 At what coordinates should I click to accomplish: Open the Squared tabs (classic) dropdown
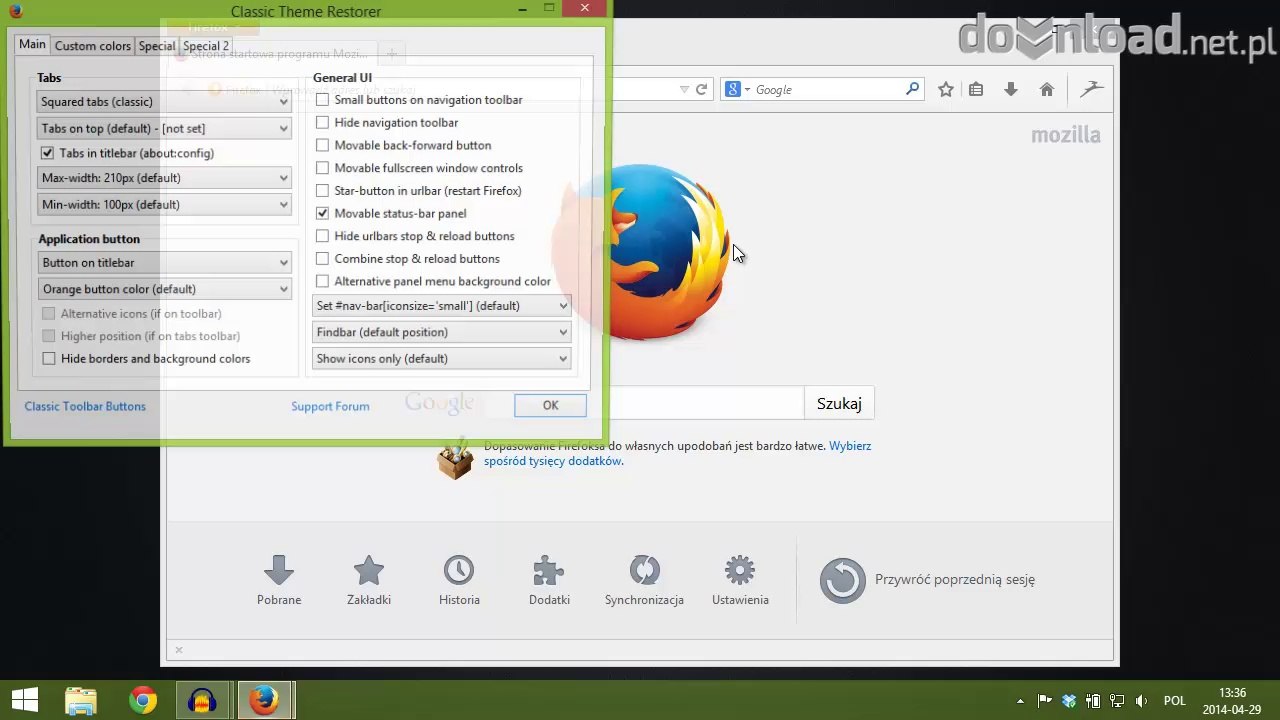[164, 102]
